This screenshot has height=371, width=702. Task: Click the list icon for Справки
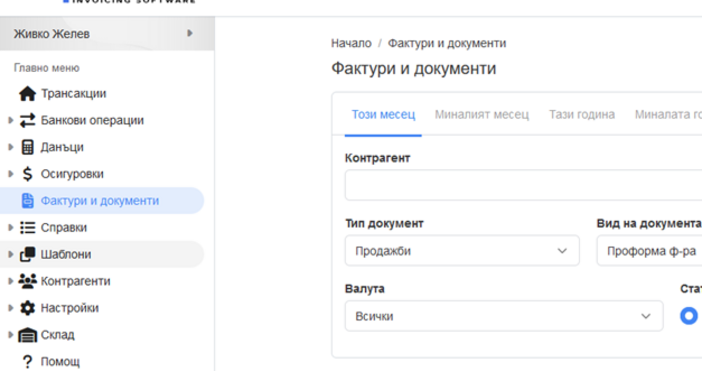point(27,228)
